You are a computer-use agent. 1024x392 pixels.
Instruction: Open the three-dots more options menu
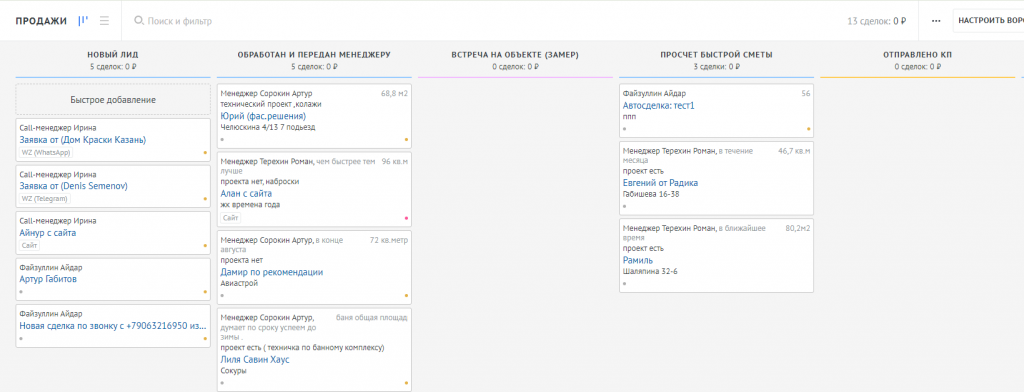936,21
